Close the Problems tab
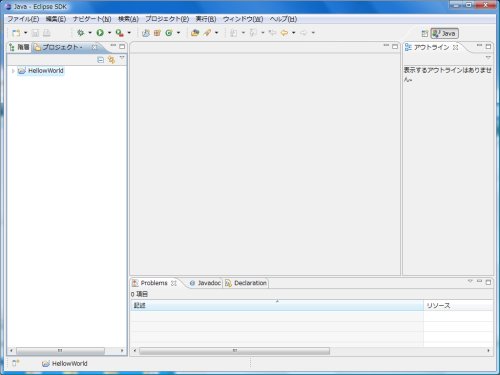 coord(174,283)
